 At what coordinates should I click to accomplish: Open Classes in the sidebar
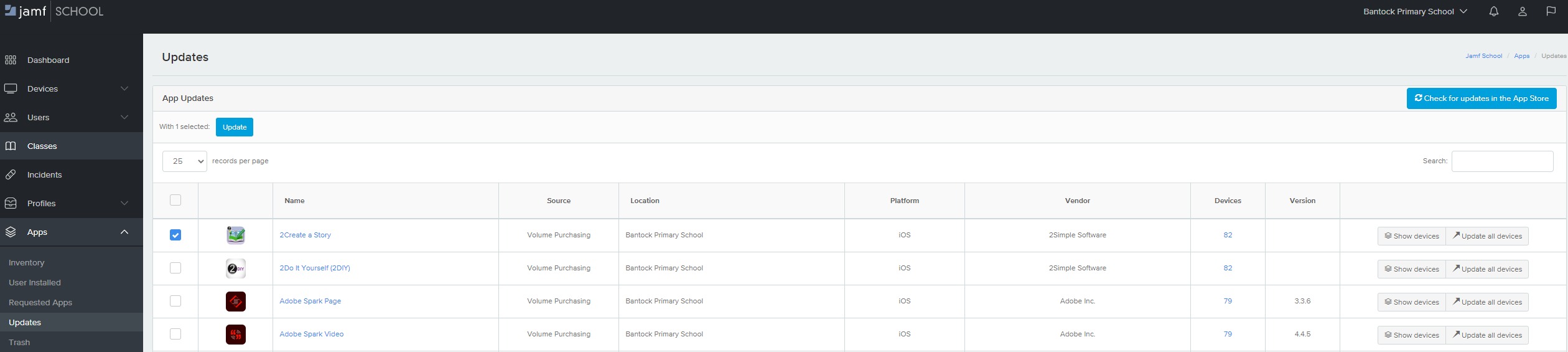coord(72,146)
